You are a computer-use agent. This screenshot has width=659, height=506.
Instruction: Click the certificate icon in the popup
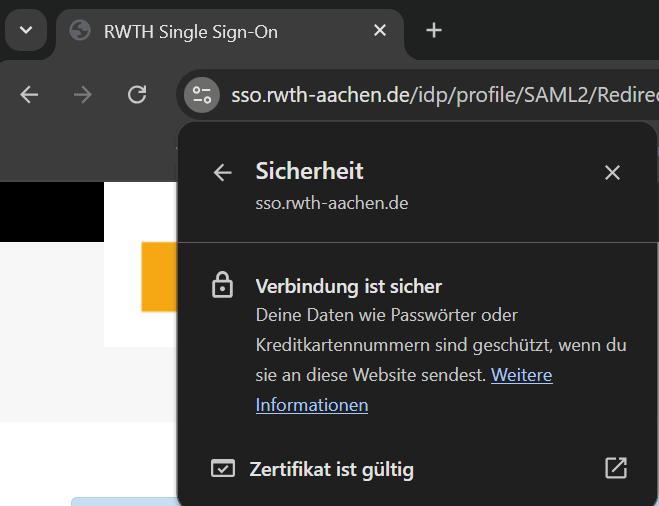coord(222,469)
